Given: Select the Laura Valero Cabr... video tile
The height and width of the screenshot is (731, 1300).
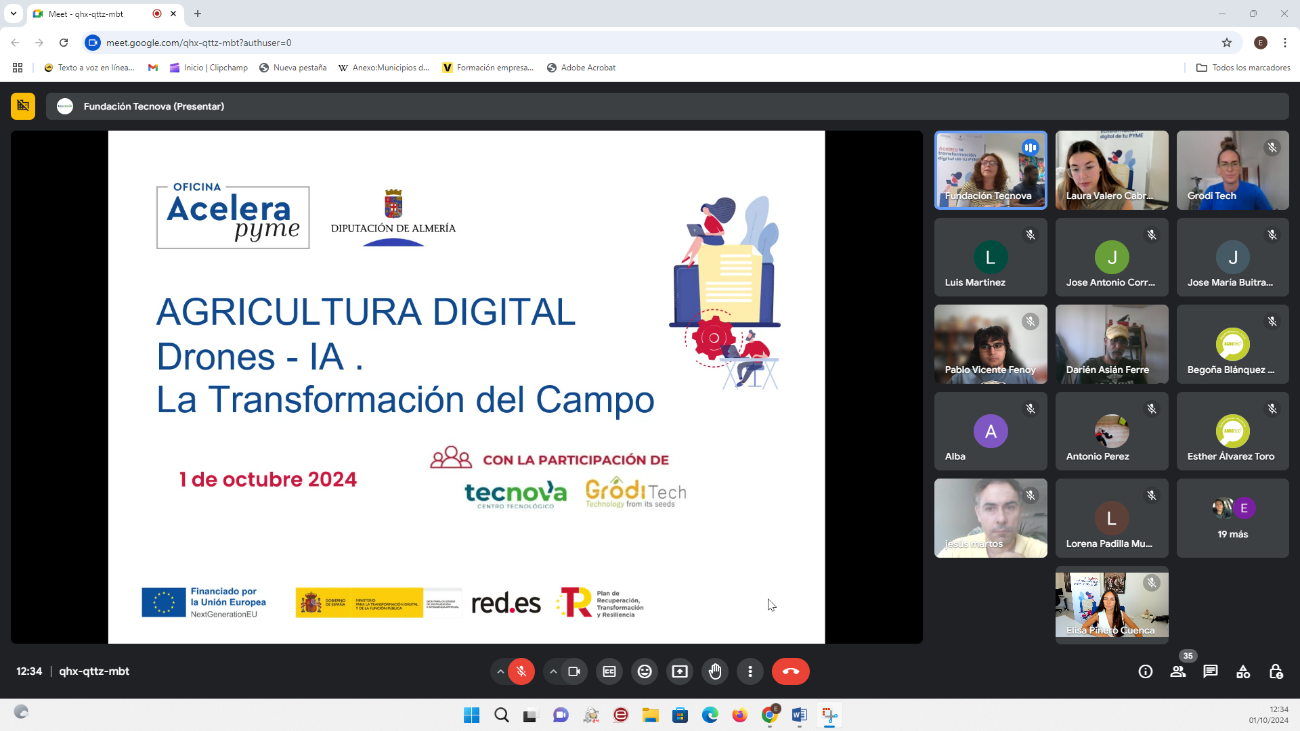Looking at the screenshot, I should click(x=1112, y=170).
